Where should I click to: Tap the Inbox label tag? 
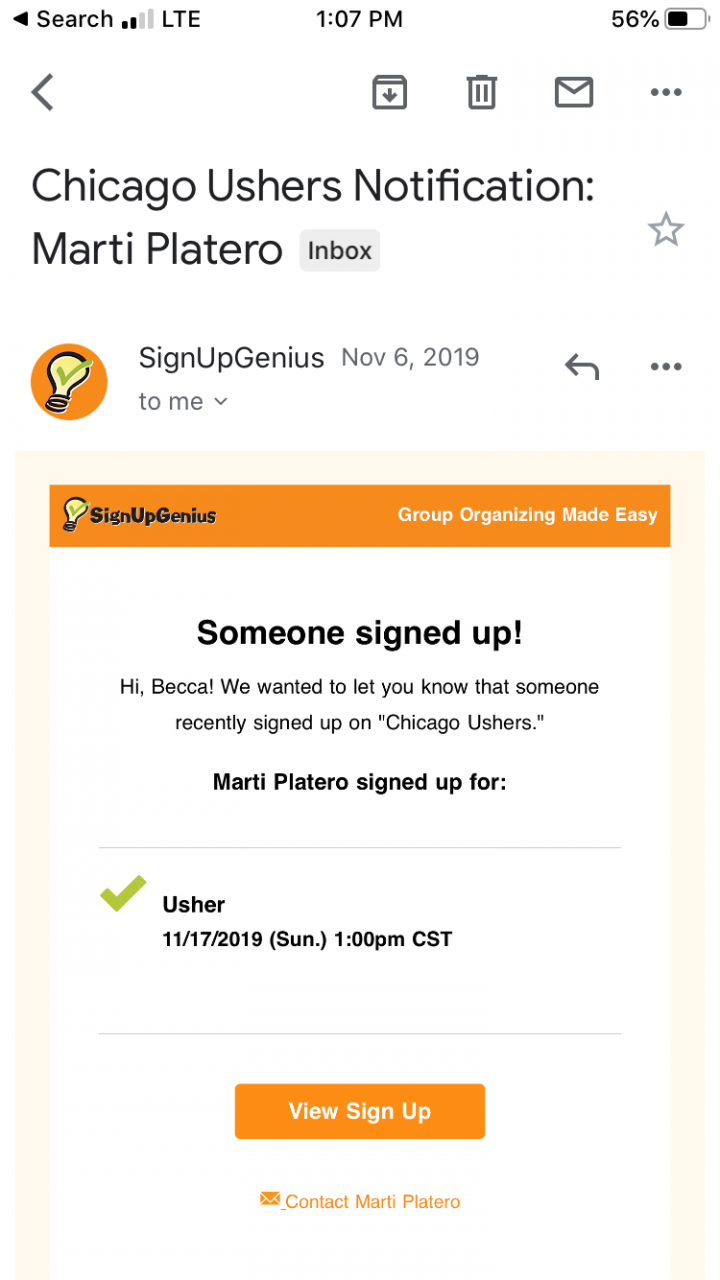coord(340,251)
